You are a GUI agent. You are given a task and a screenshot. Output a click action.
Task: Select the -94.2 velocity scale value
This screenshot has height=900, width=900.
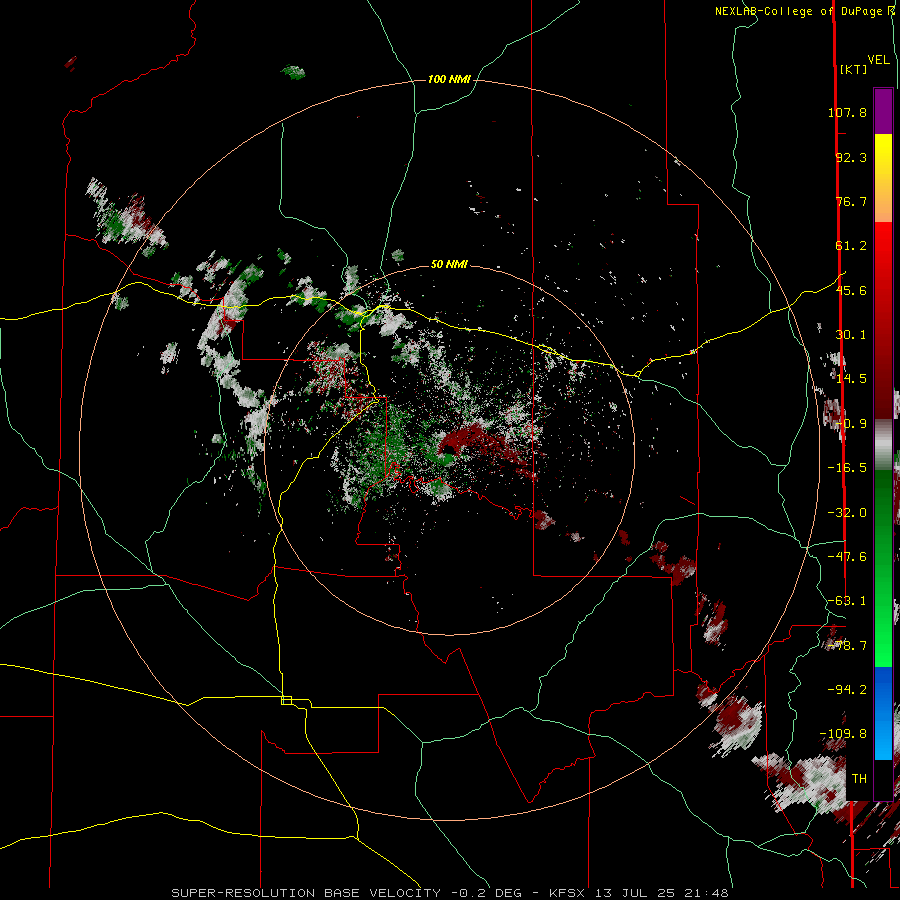pos(847,689)
